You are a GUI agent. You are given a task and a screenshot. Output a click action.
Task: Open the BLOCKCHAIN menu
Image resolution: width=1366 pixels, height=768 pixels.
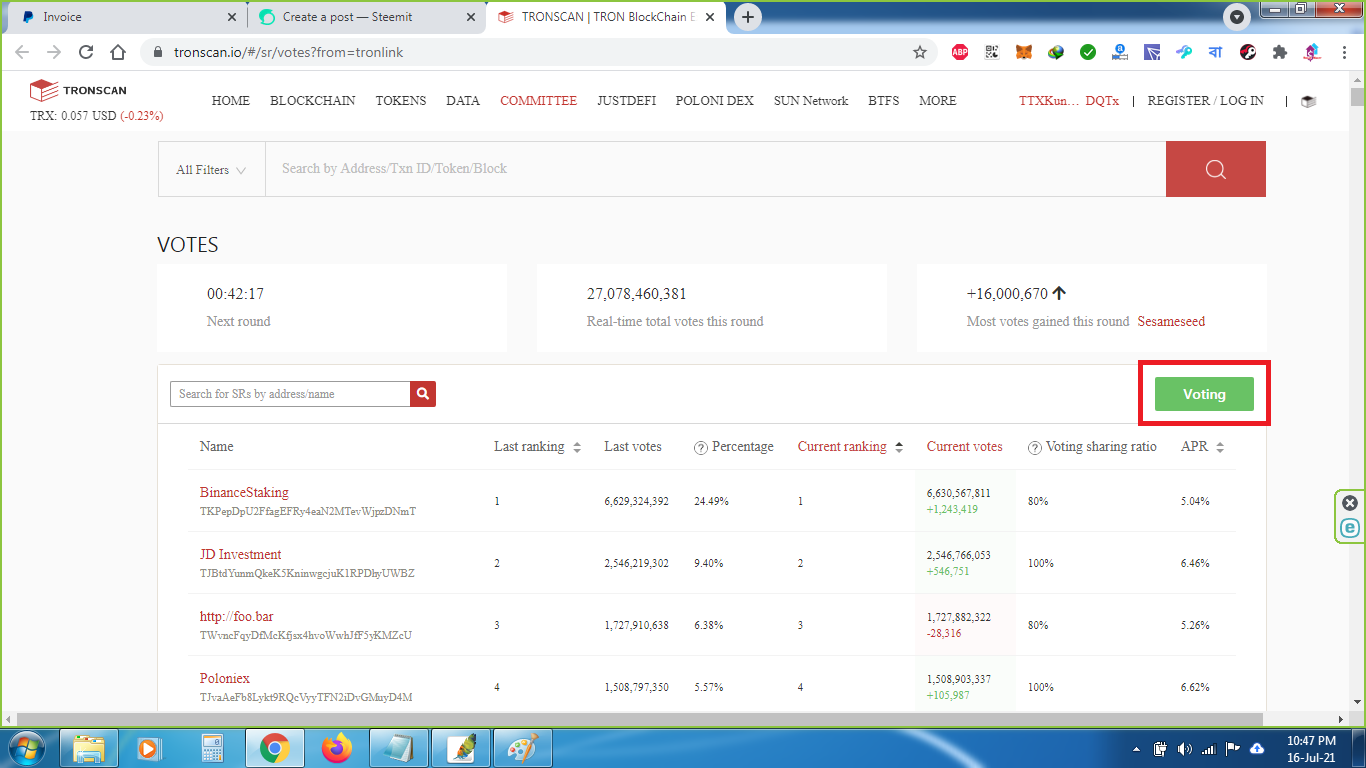313,101
